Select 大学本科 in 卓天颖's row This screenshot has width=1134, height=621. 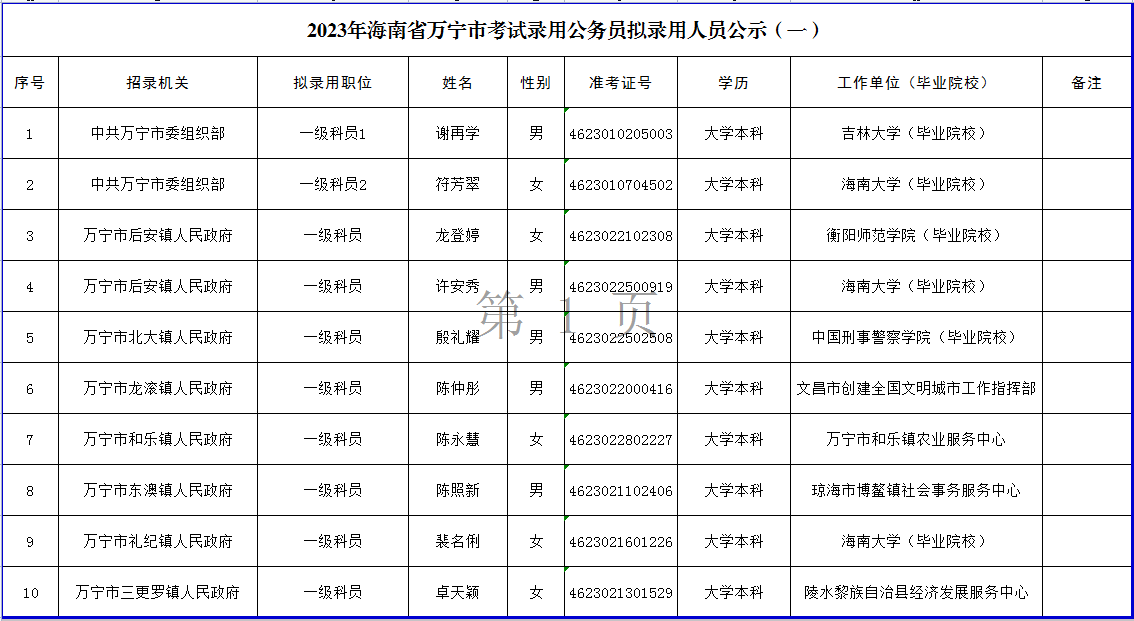734,593
